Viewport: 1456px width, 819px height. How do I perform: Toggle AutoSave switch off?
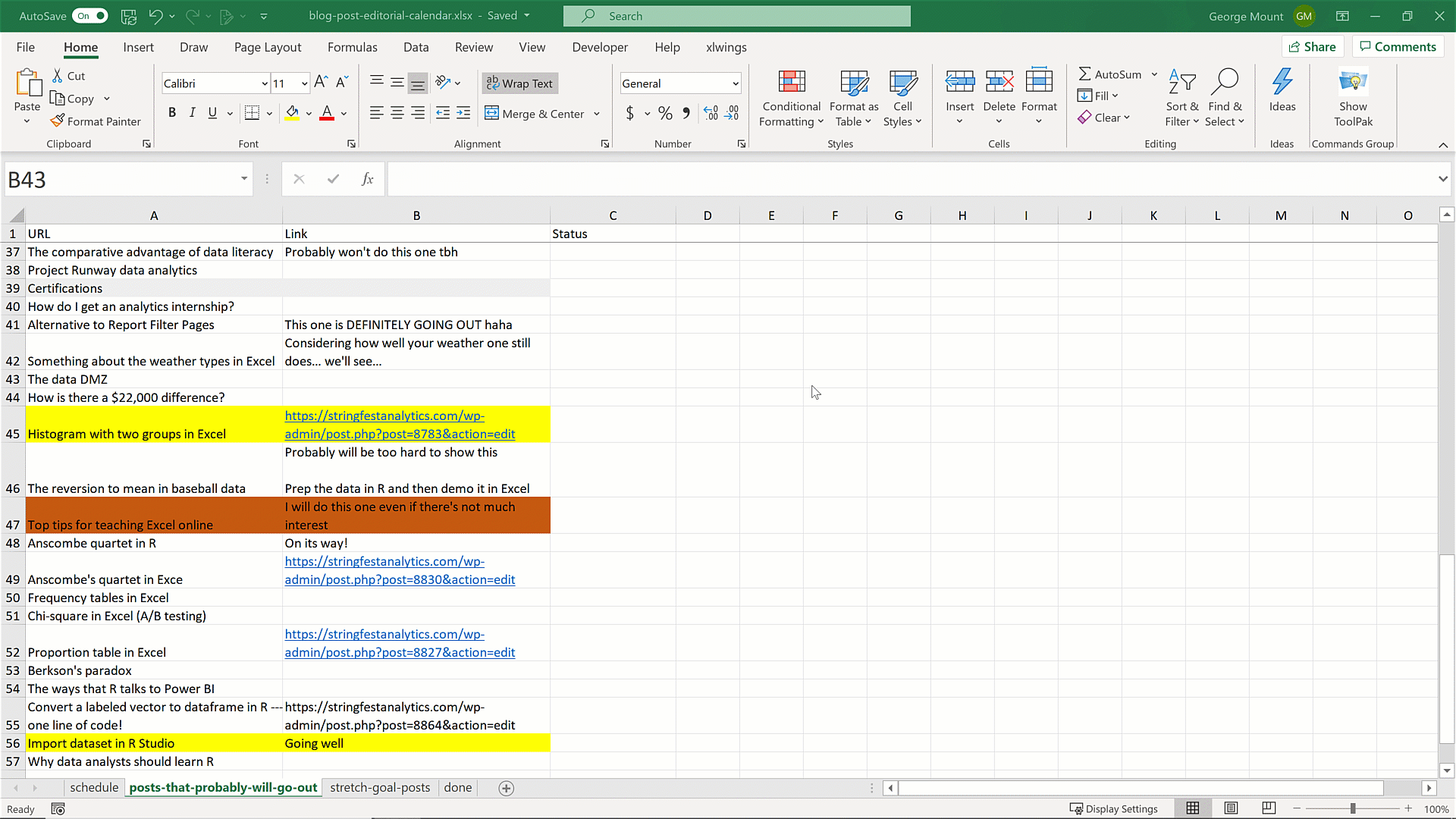pyautogui.click(x=90, y=16)
